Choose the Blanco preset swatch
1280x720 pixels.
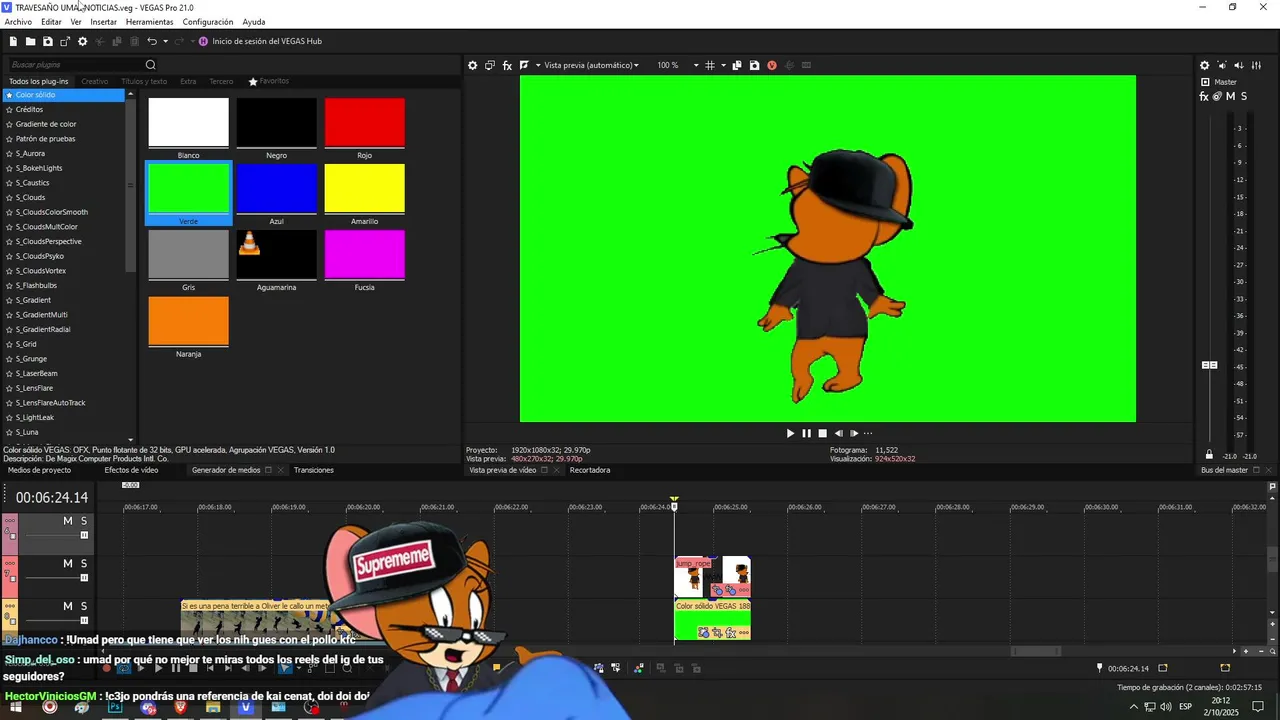click(x=188, y=122)
